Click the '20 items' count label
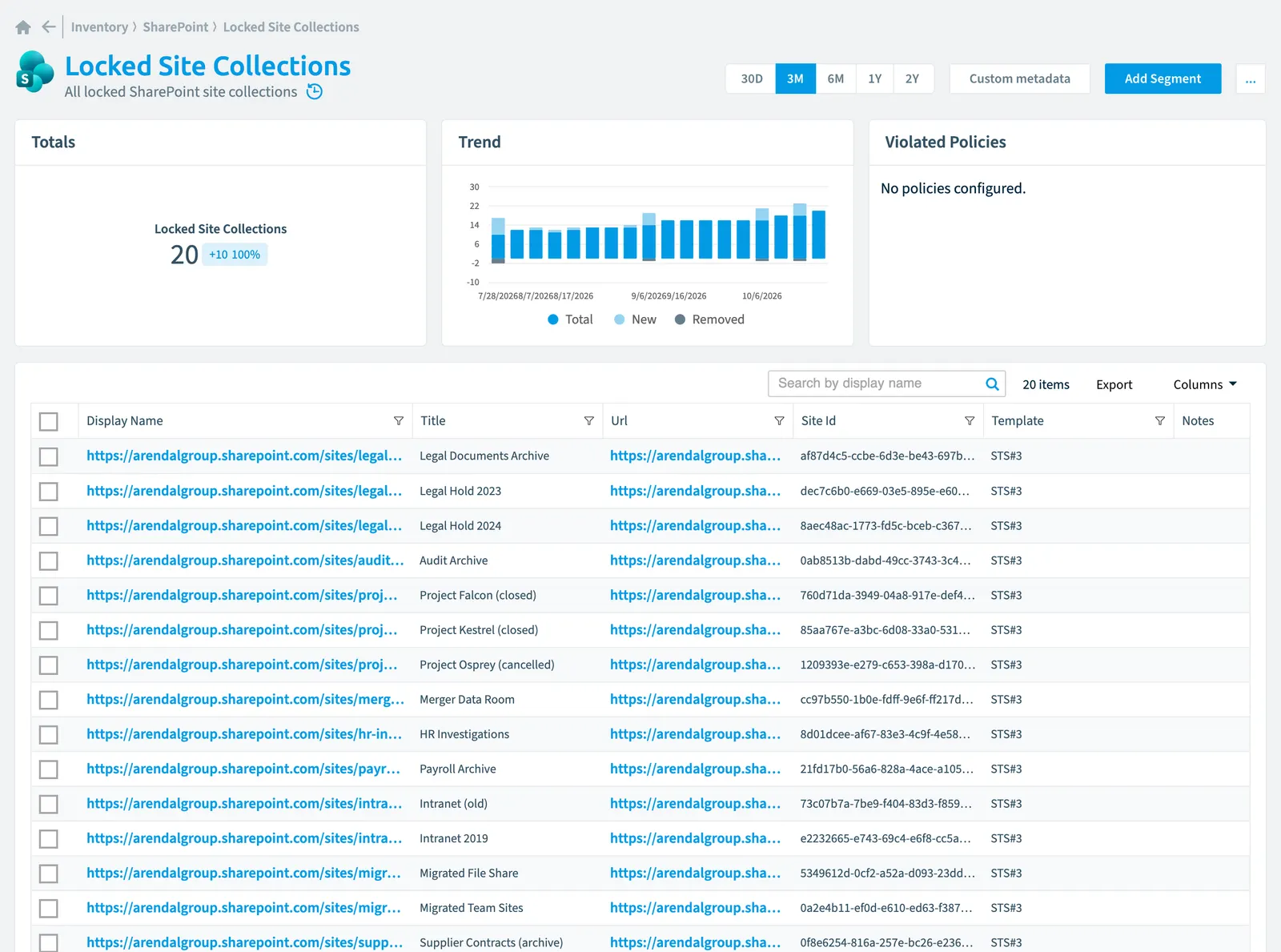1281x952 pixels. 1046,384
